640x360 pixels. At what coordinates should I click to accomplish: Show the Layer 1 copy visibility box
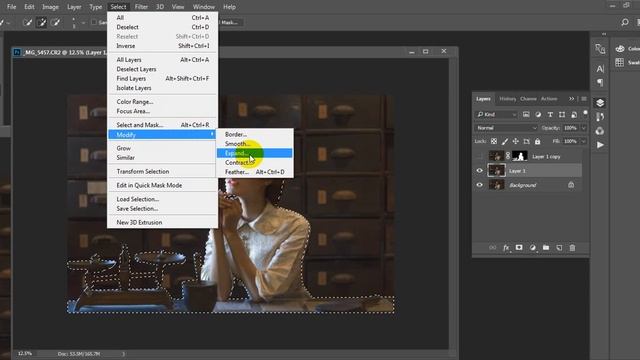(480, 156)
